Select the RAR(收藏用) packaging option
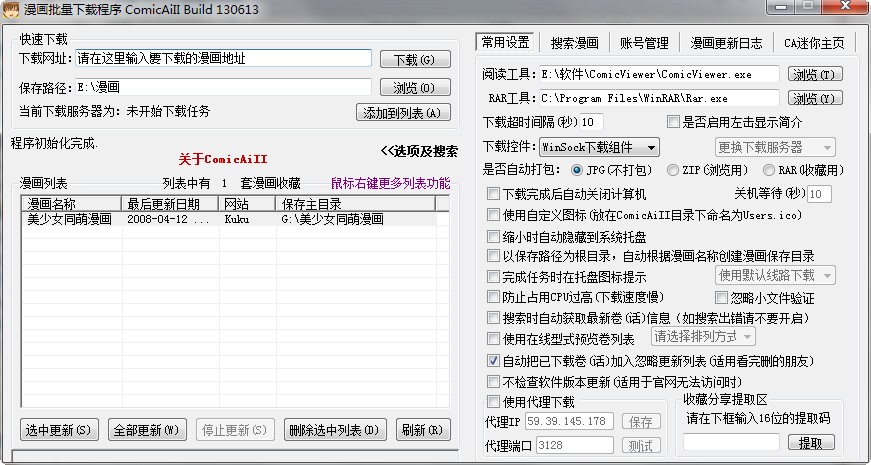 click(770, 170)
